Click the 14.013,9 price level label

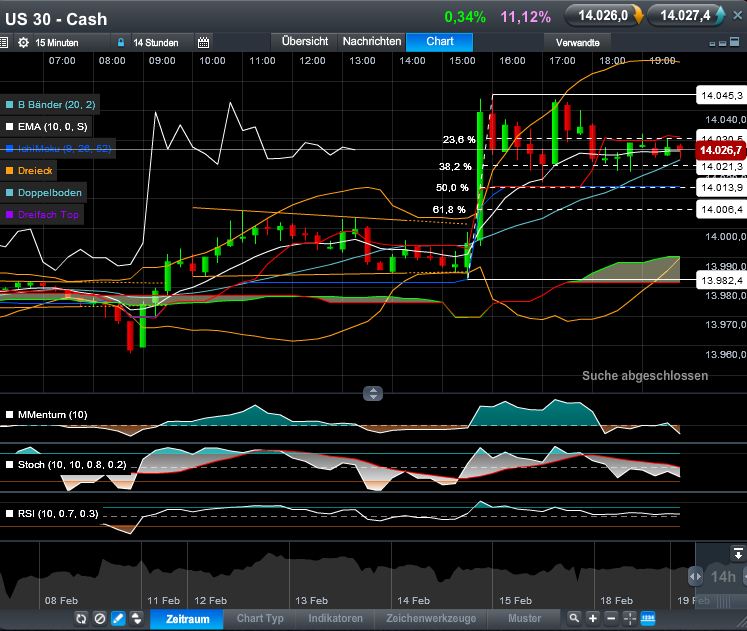[x=721, y=188]
